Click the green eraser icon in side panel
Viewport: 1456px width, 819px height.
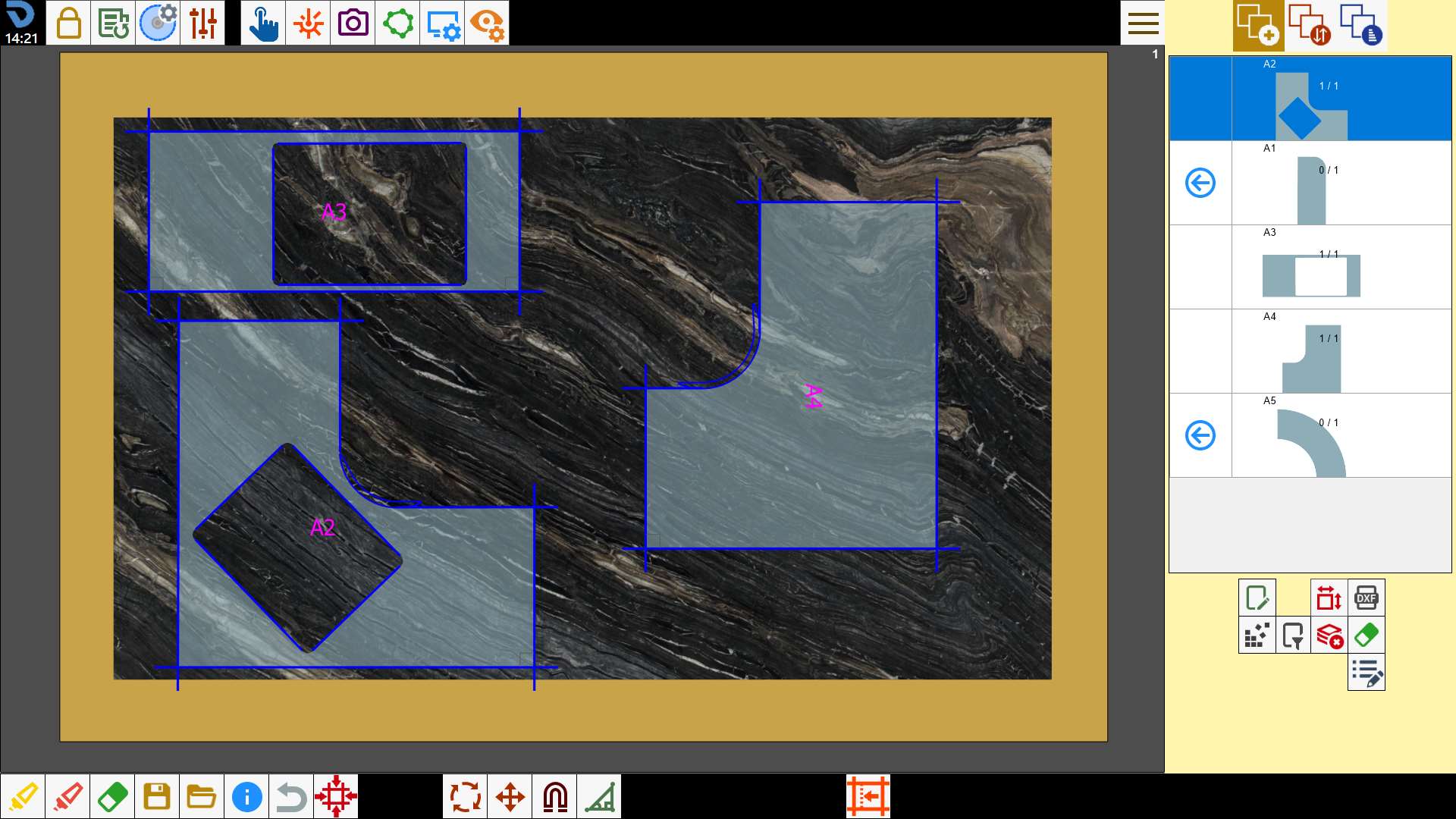point(1367,635)
